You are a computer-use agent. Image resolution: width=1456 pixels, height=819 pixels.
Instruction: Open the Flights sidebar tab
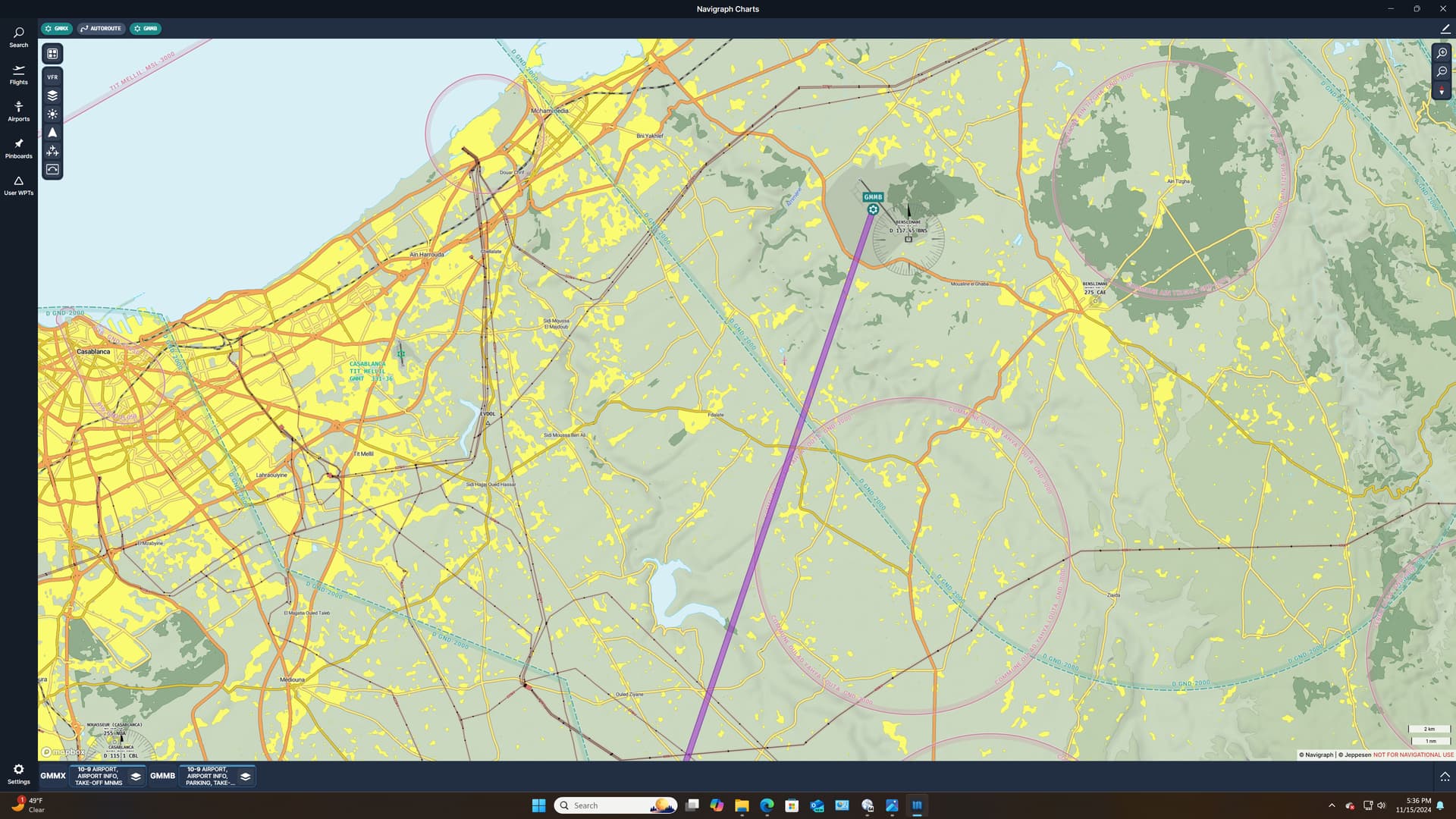pos(18,74)
